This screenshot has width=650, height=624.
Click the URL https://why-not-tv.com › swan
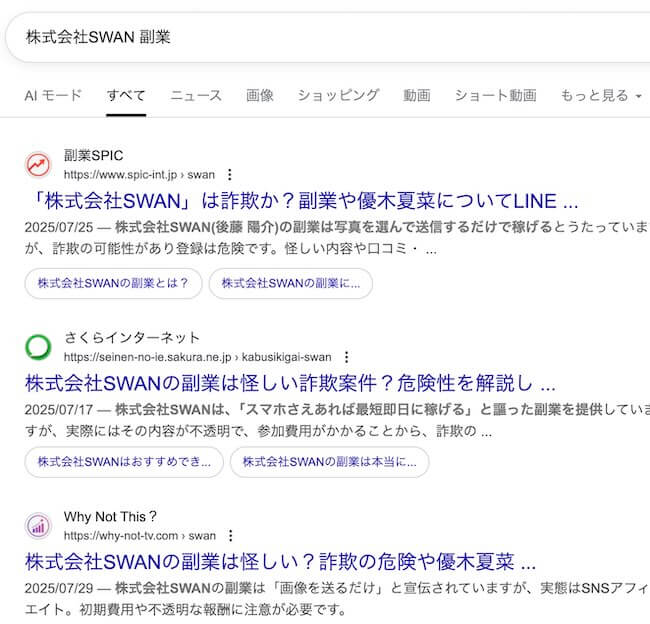point(140,536)
